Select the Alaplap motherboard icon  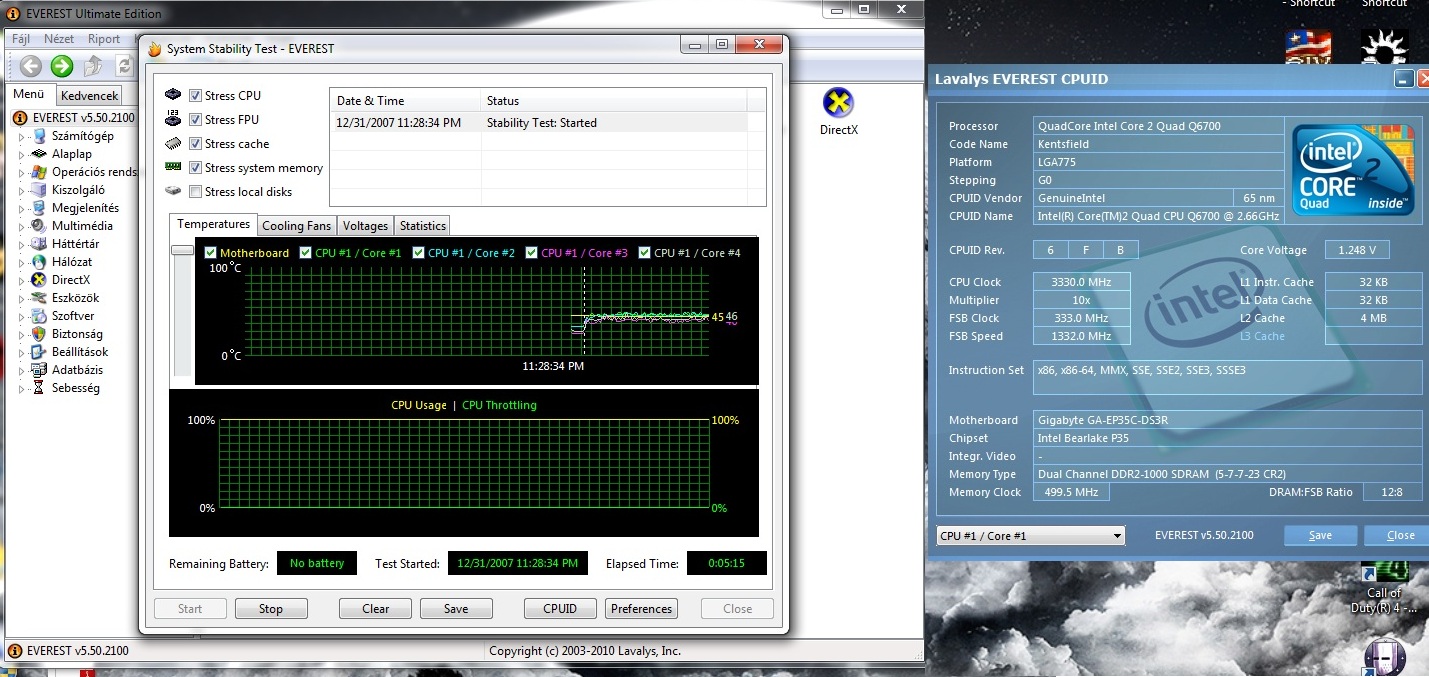point(39,154)
